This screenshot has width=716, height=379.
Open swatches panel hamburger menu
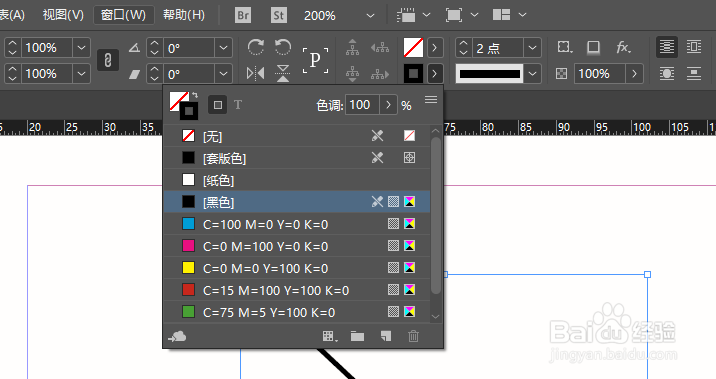431,100
